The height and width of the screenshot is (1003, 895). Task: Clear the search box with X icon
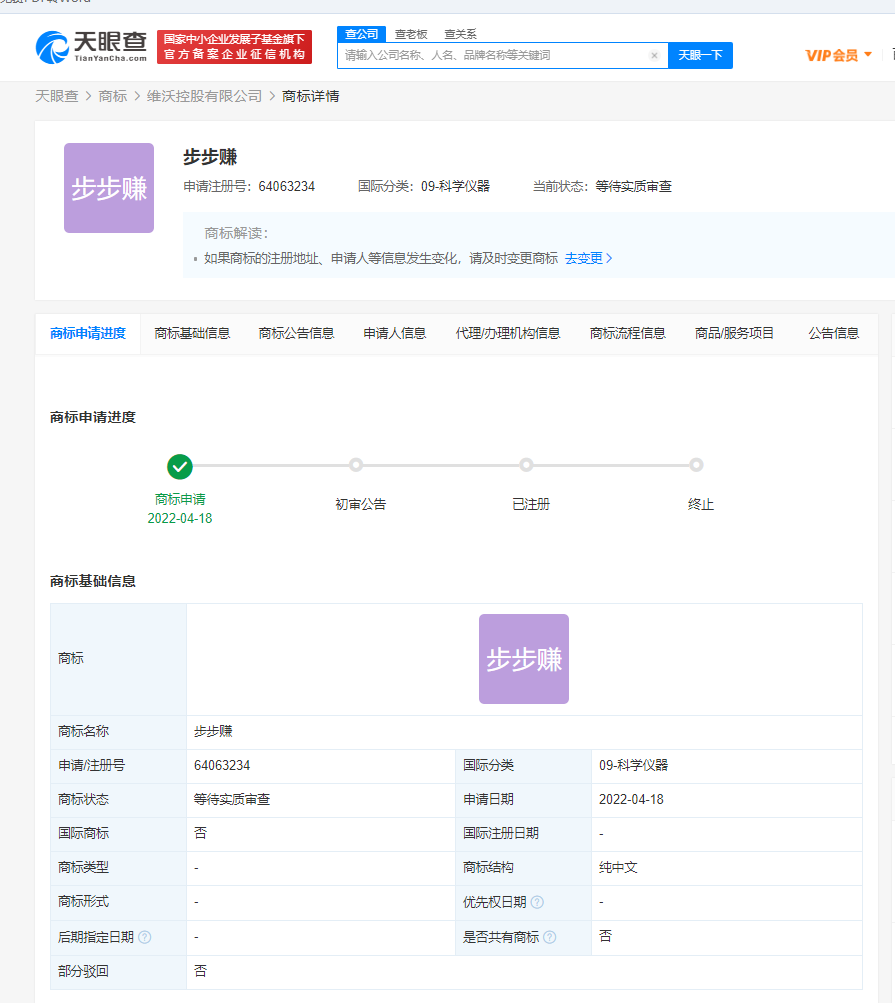[x=654, y=56]
